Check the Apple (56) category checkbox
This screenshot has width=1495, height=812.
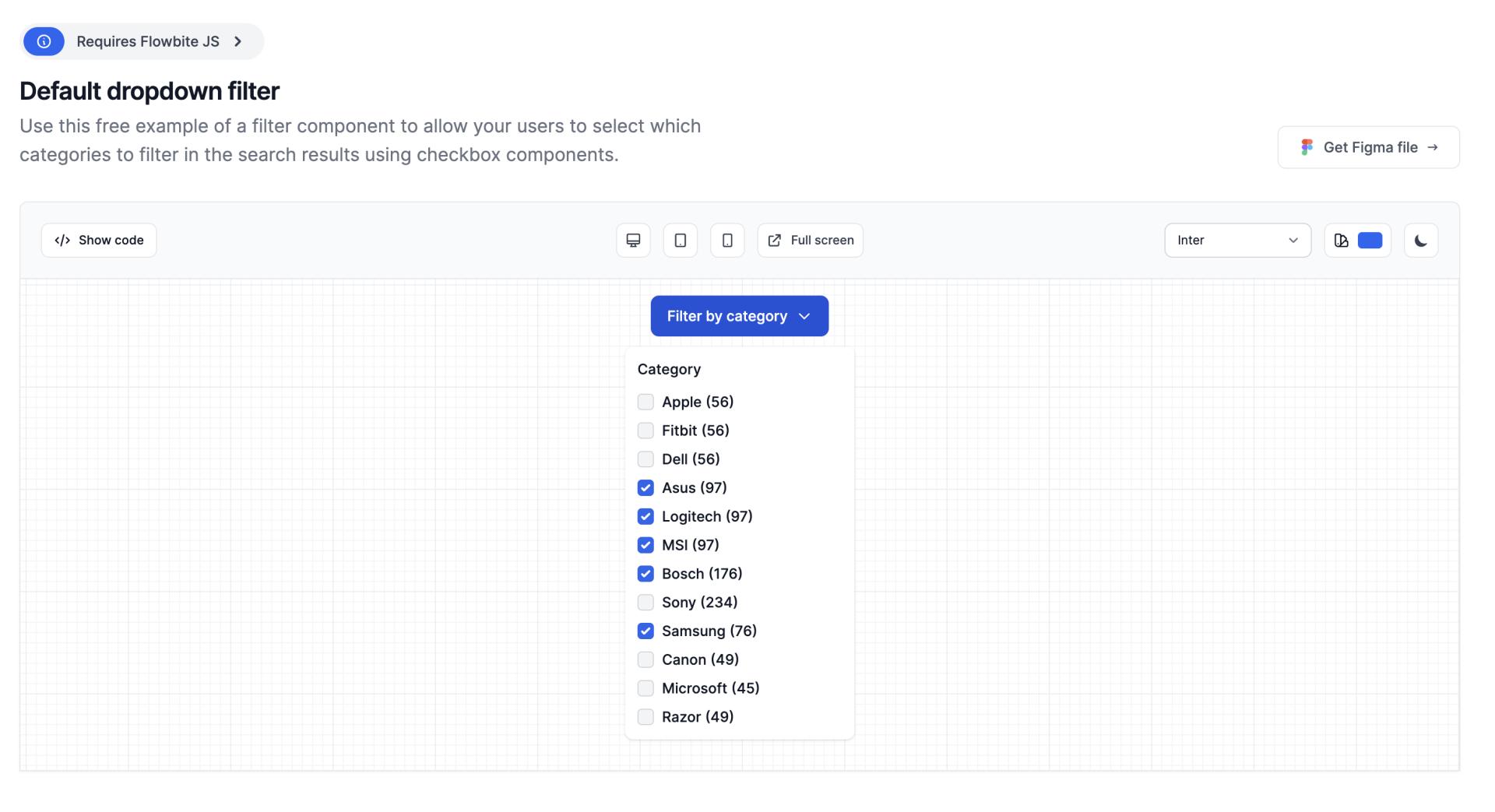coord(645,402)
